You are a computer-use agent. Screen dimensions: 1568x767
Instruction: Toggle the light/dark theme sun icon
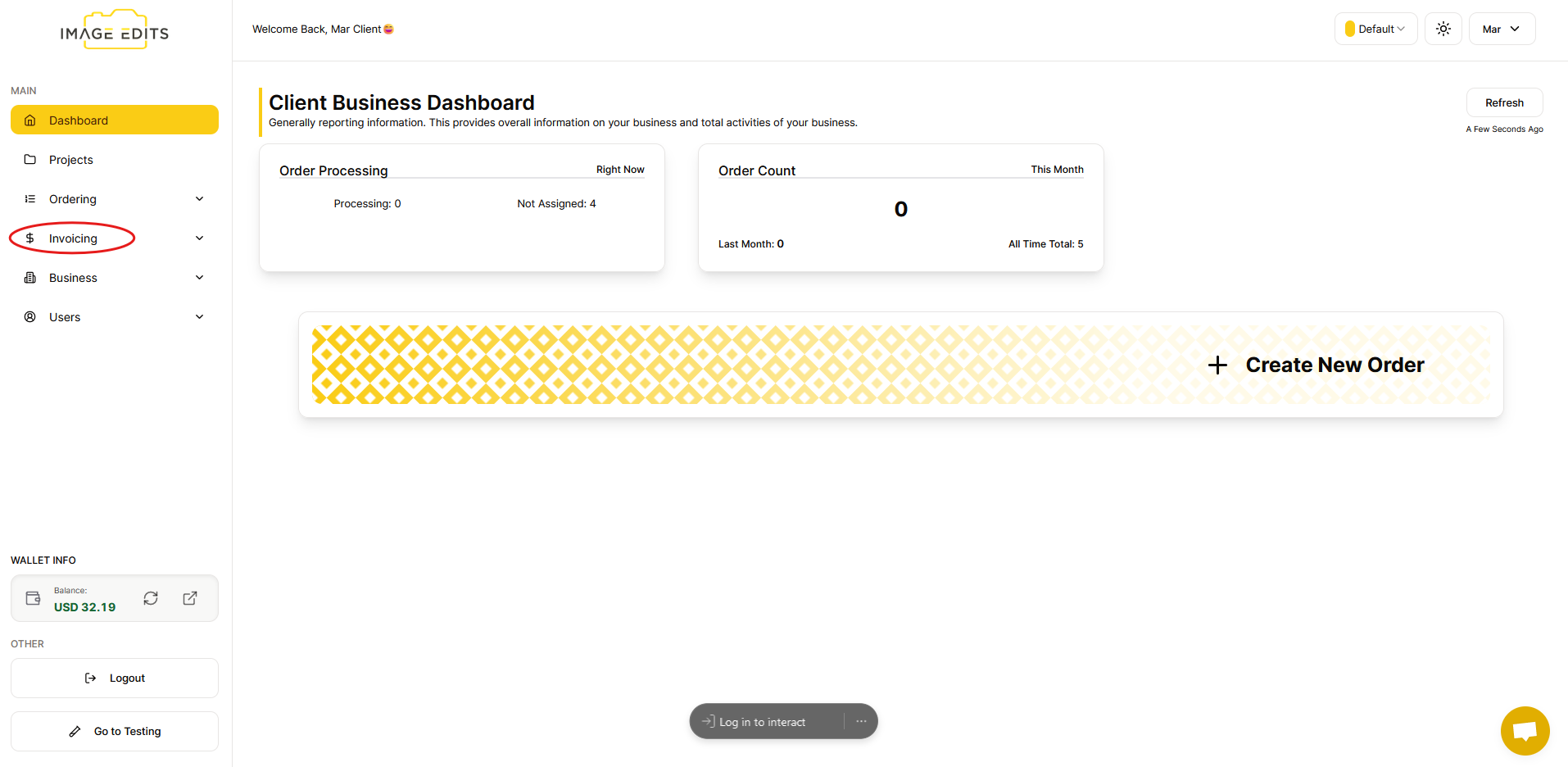tap(1443, 29)
